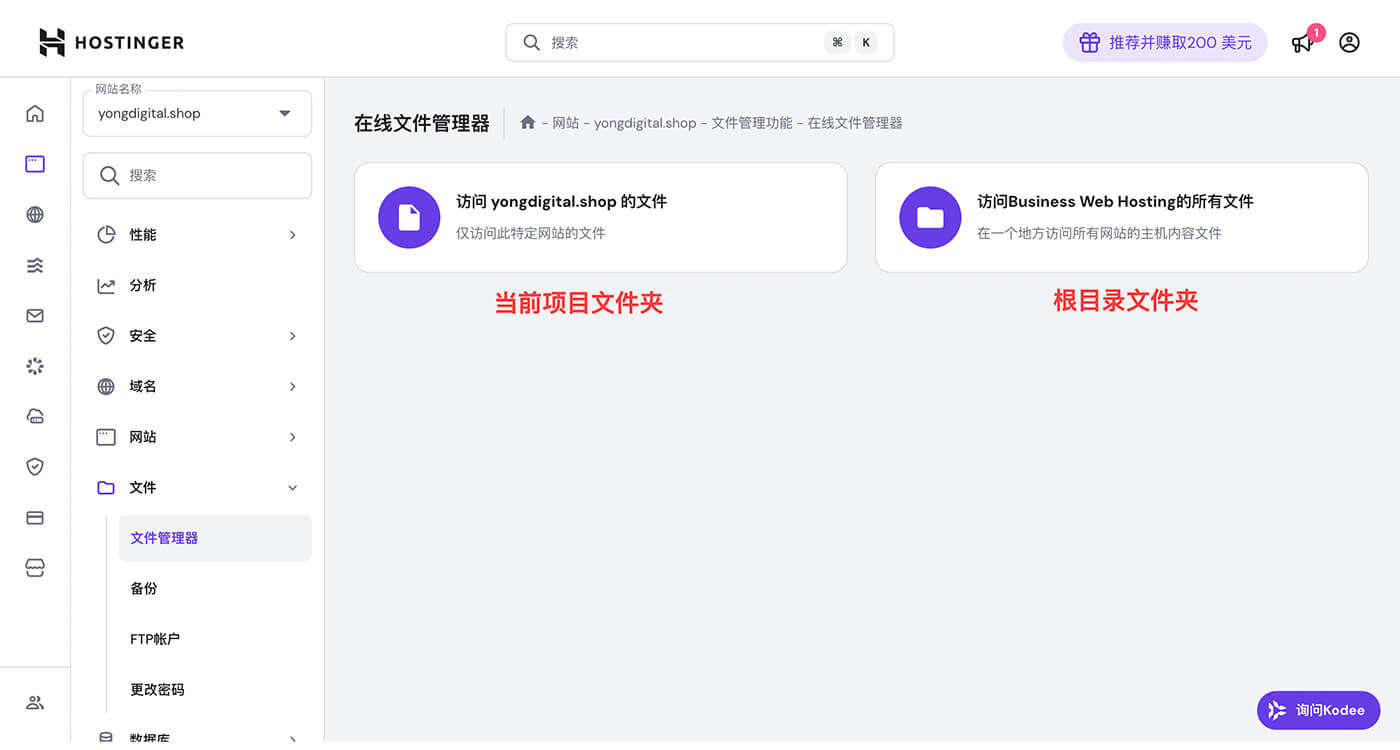Open the wavy lines icon in left rail
This screenshot has height=750, width=1400.
pos(35,265)
